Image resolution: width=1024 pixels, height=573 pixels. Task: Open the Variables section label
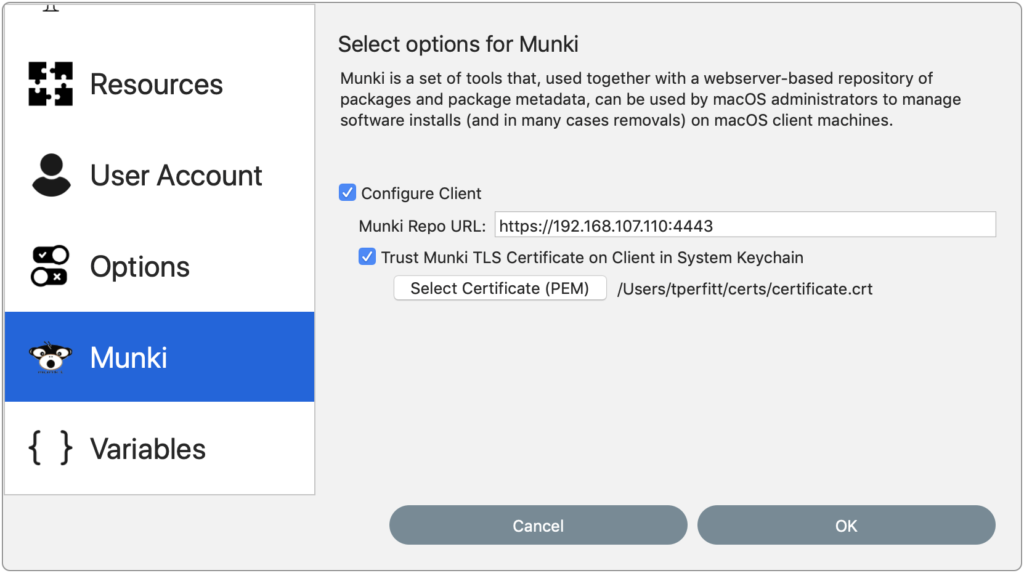click(x=148, y=449)
